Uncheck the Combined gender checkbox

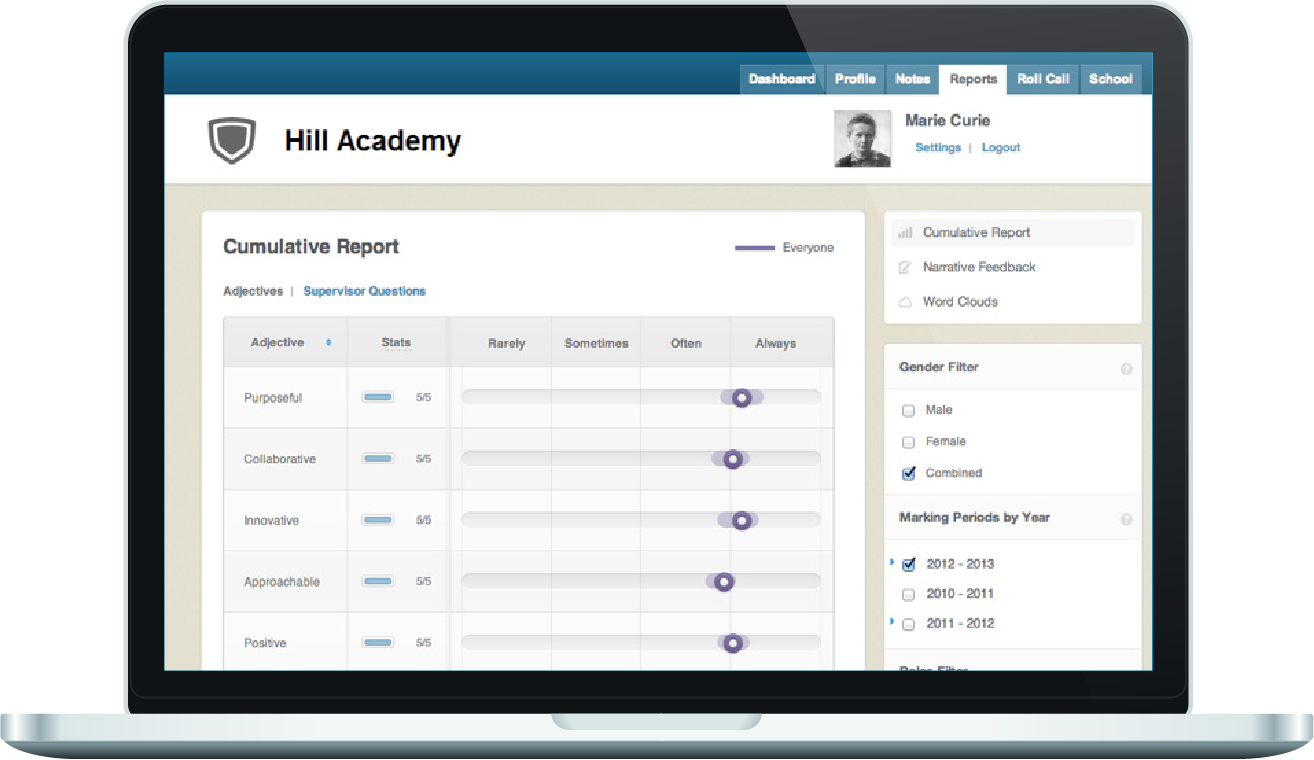pos(908,474)
